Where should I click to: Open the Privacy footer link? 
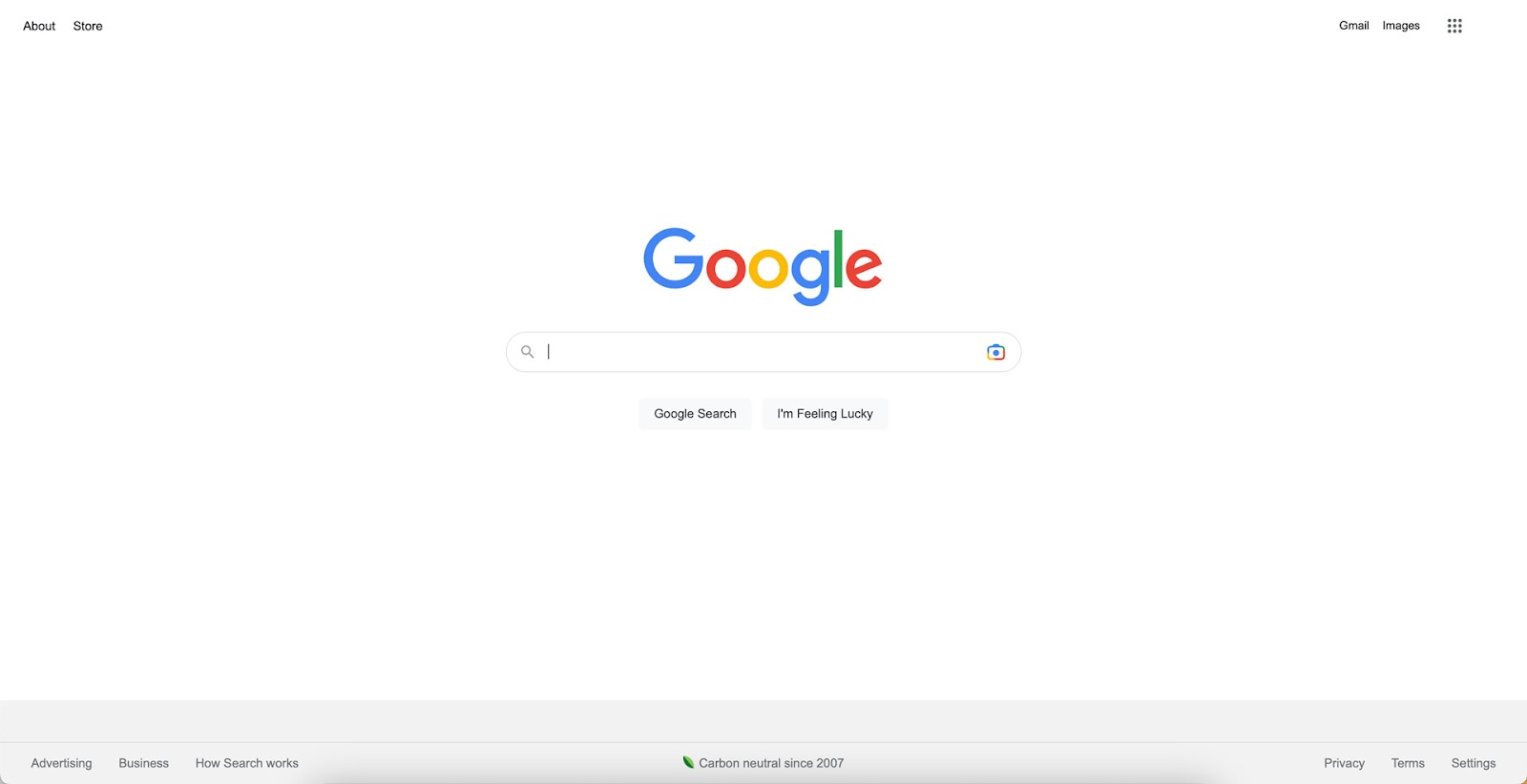1344,763
